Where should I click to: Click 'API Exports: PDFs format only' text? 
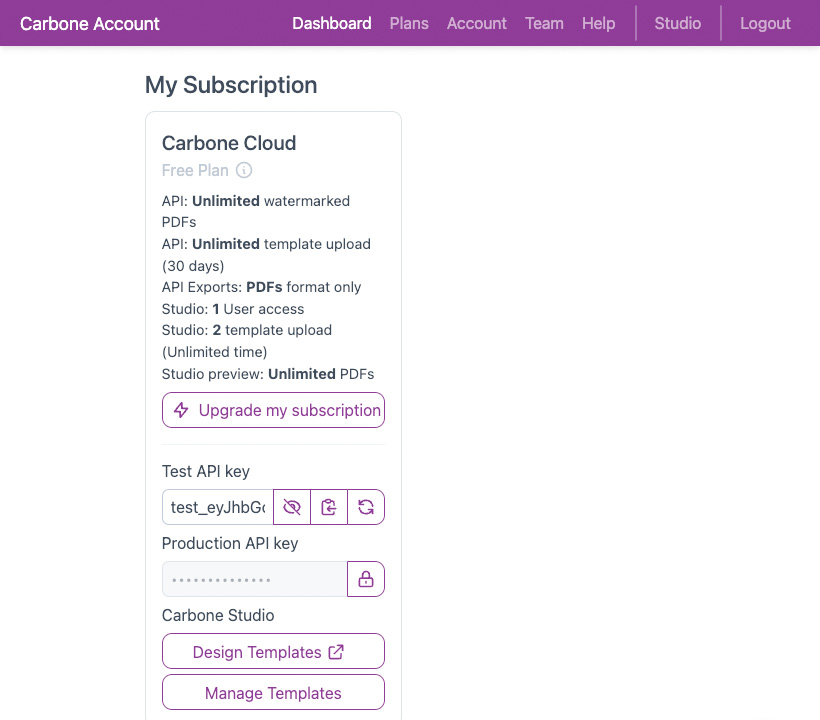pos(261,287)
